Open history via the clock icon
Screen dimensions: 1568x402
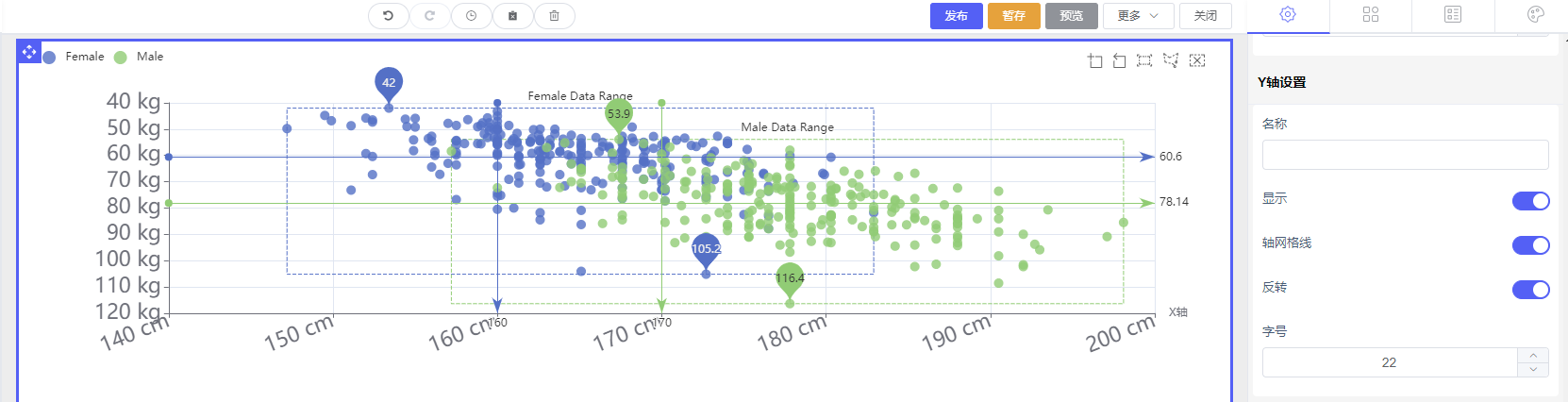tap(471, 15)
